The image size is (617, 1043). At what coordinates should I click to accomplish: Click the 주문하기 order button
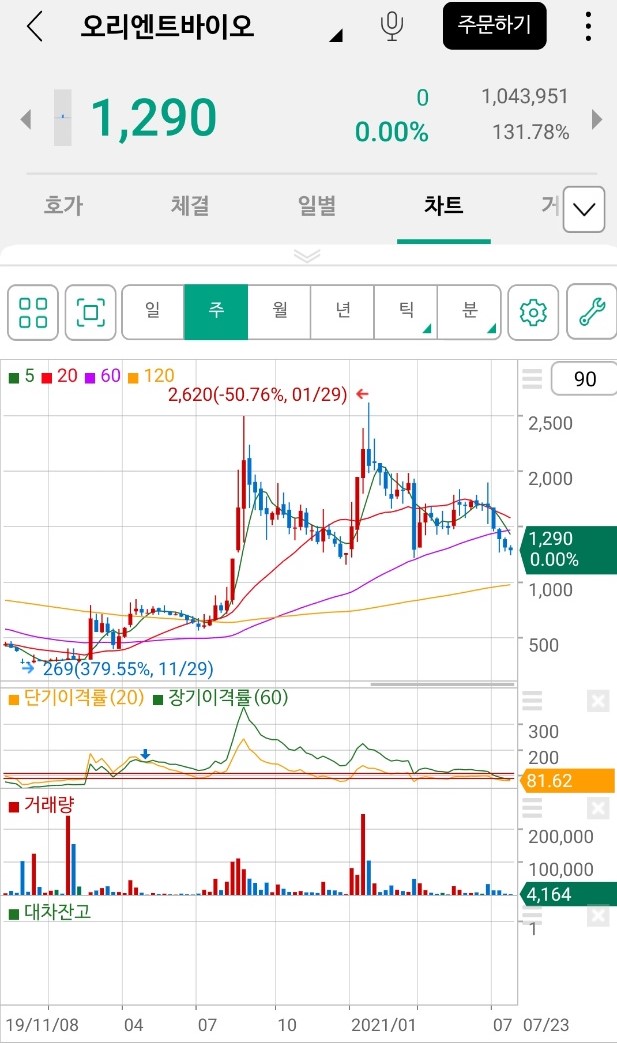pyautogui.click(x=495, y=26)
